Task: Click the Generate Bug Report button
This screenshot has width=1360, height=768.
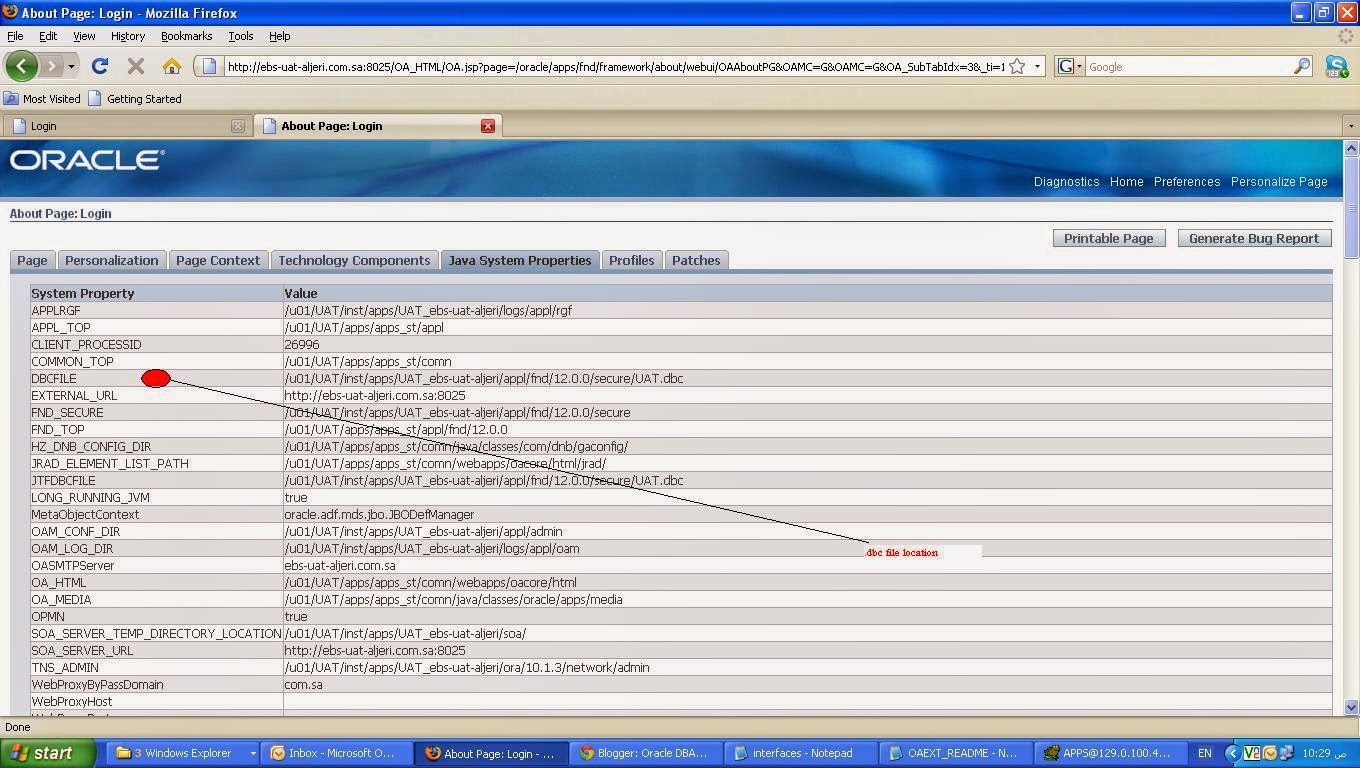Action: [1253, 238]
